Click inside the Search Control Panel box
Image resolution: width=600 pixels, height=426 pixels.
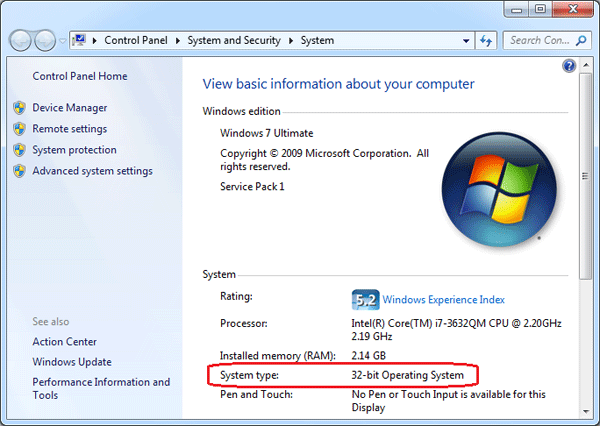(538, 41)
